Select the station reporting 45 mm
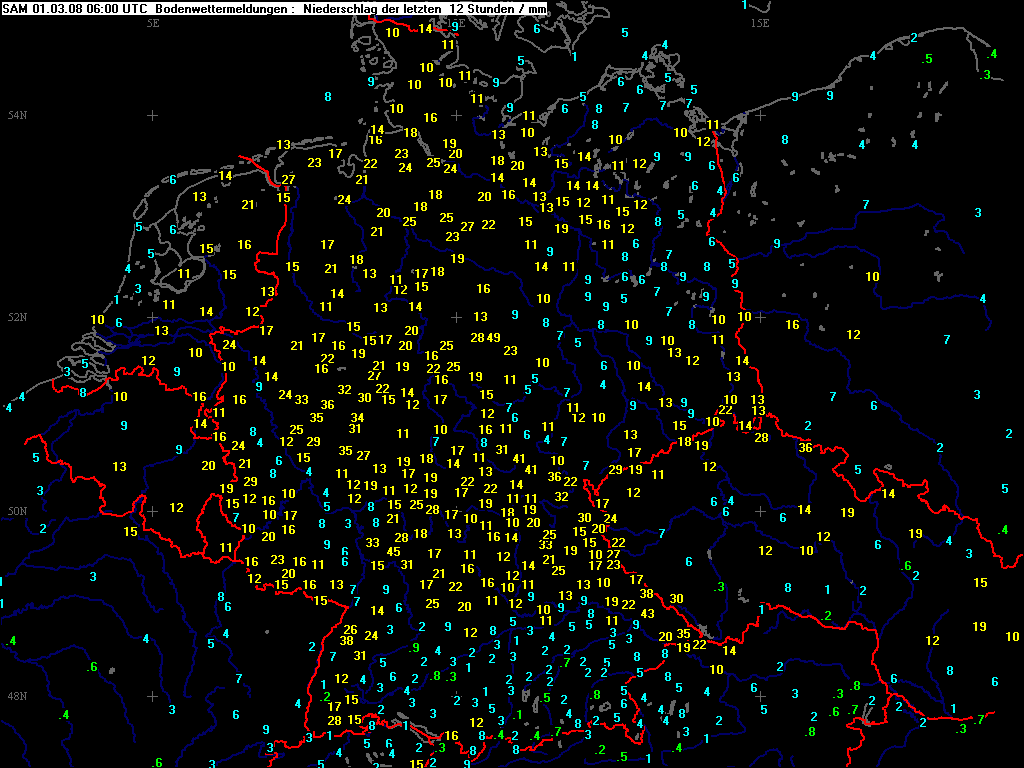This screenshot has height=768, width=1024. (393, 552)
